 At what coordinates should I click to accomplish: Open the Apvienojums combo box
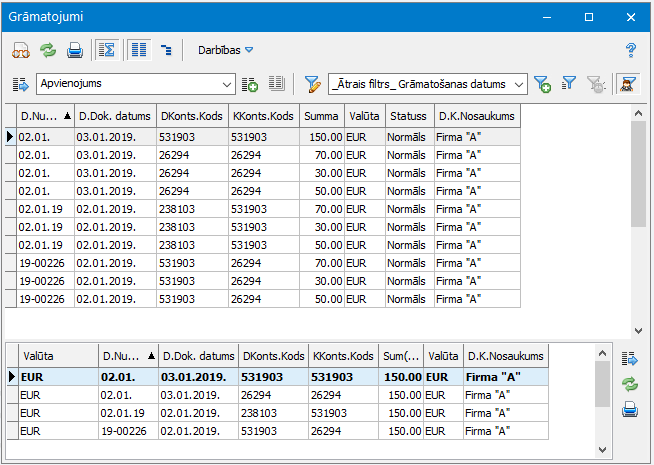136,84
